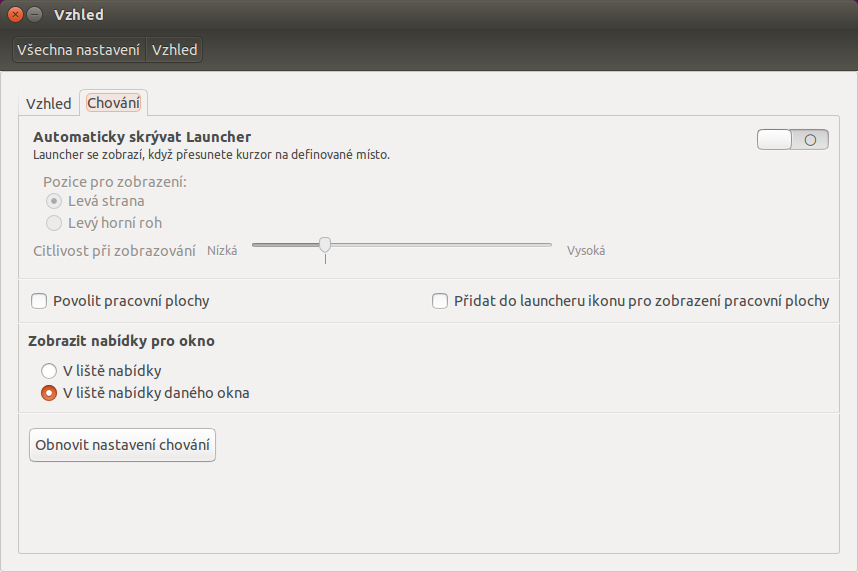
Task: Choose the Levý horní roh radio option
Action: coord(54,223)
